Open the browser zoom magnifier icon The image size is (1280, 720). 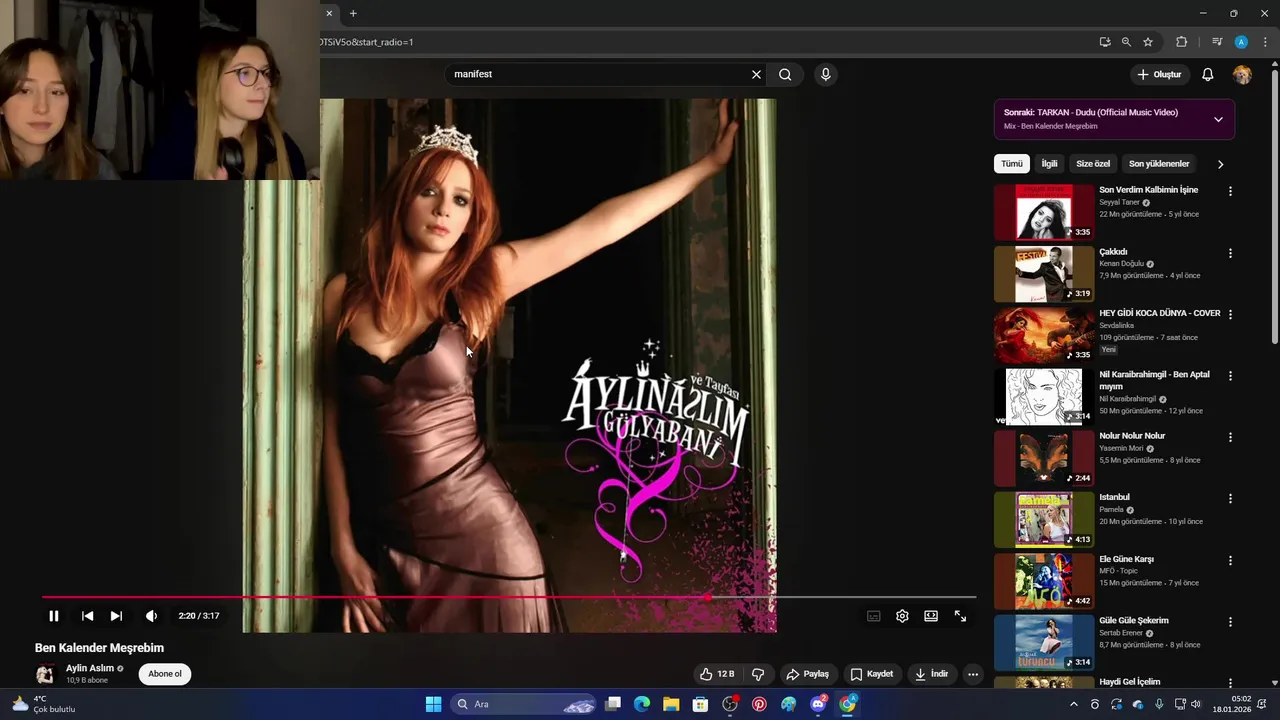(x=1126, y=42)
